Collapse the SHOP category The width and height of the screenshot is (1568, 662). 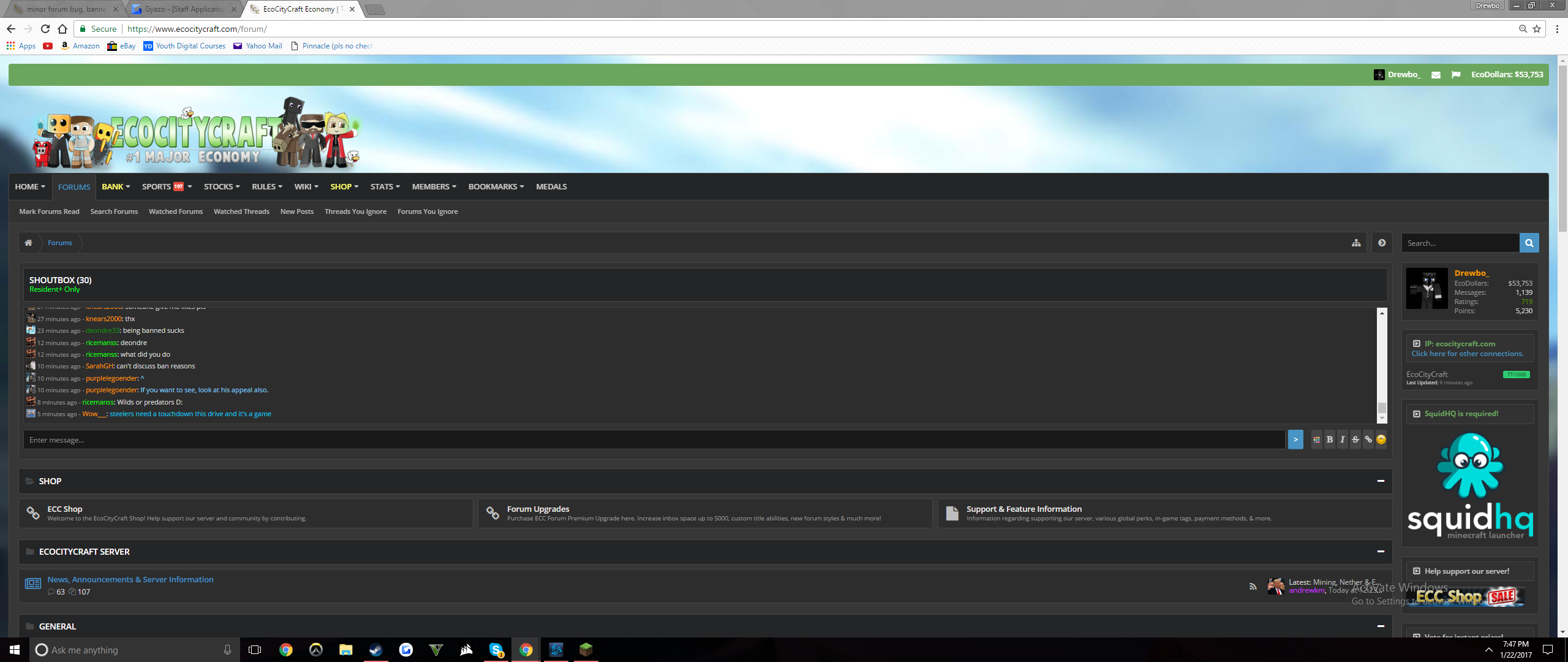coord(1381,481)
